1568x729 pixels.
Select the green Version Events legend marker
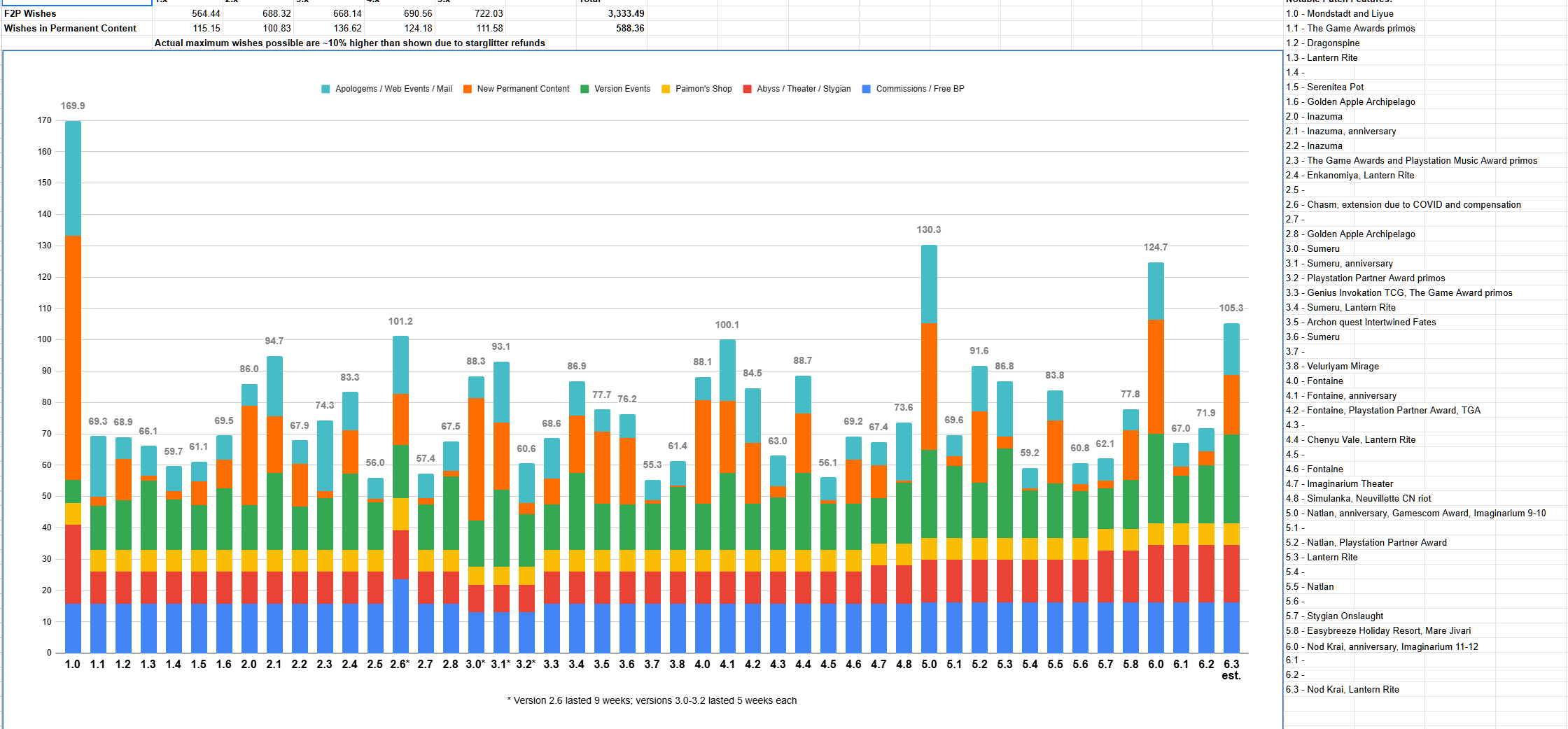pyautogui.click(x=584, y=89)
